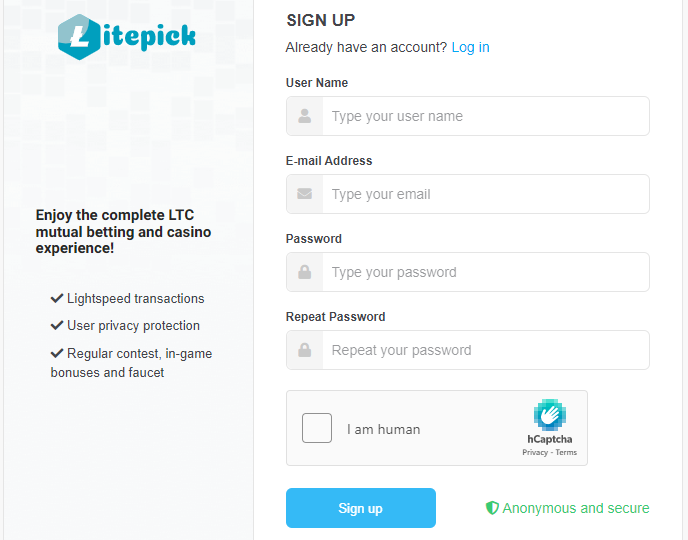Click the lock icon beside Password field
688x540 pixels.
click(x=304, y=272)
